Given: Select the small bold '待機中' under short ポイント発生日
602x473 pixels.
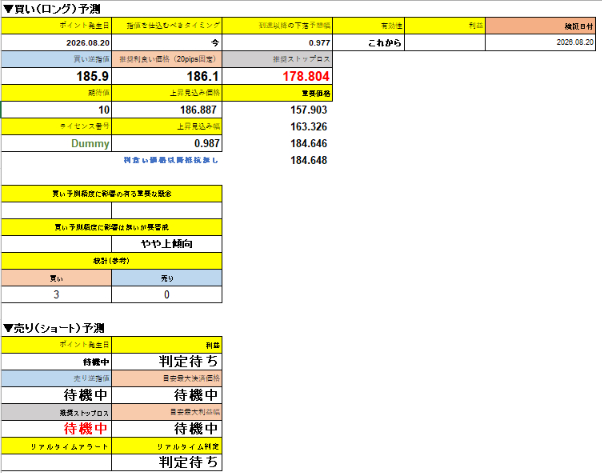Looking at the screenshot, I should pos(56,362).
